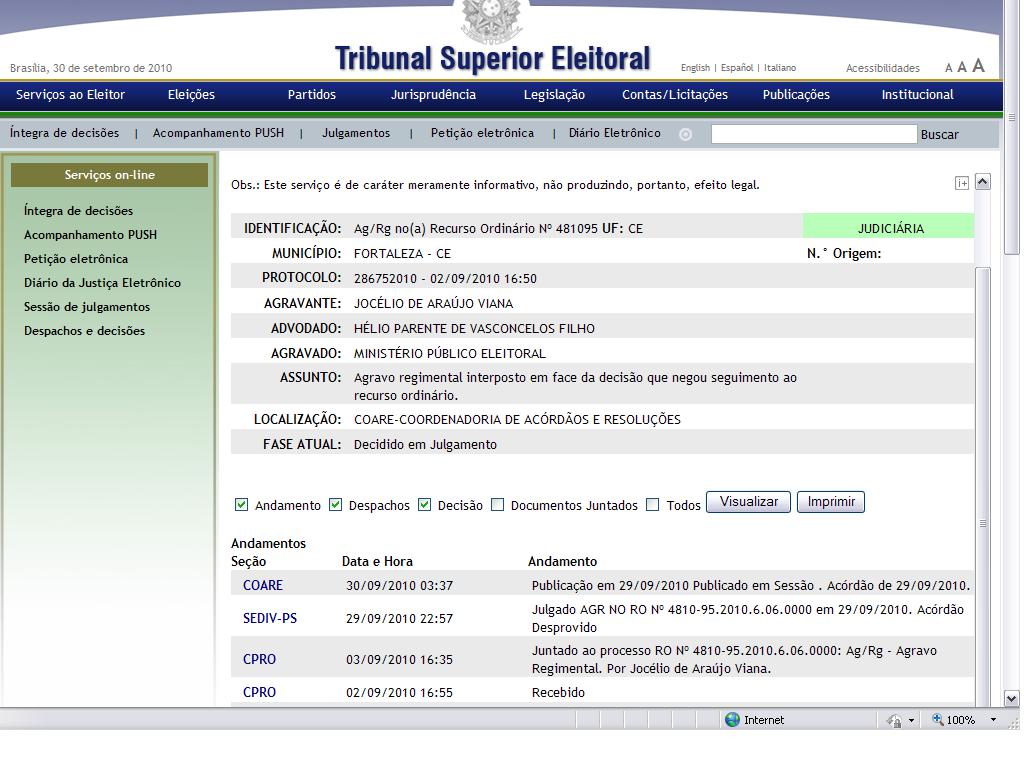Viewport: 1024px width, 768px height.
Task: Click the Buscar search button
Action: (x=939, y=135)
